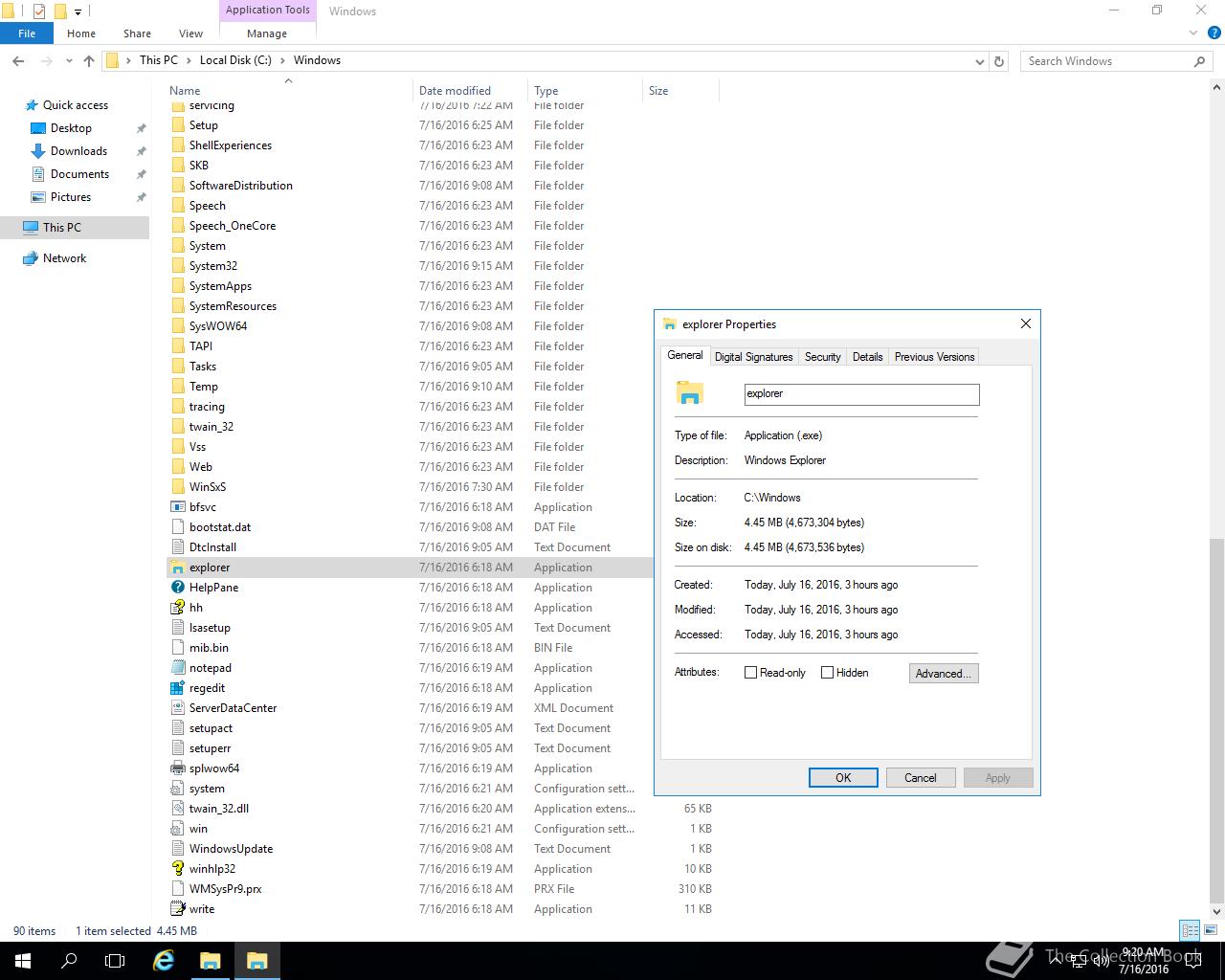Click the ServerDataCenter XML document icon
The image size is (1225, 980).
coord(177,708)
